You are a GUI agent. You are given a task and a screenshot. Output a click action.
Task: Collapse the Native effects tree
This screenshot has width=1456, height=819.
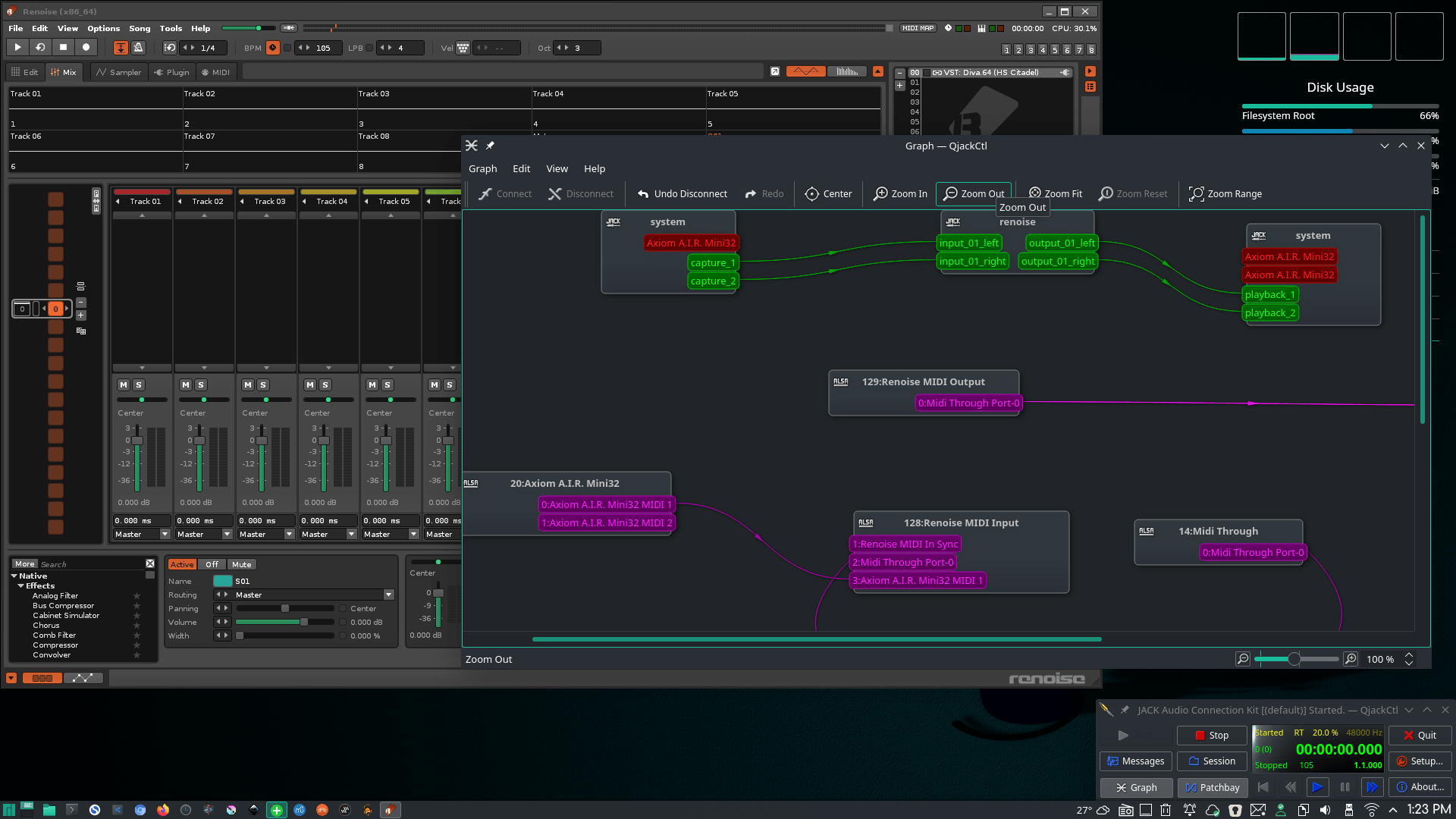click(14, 576)
